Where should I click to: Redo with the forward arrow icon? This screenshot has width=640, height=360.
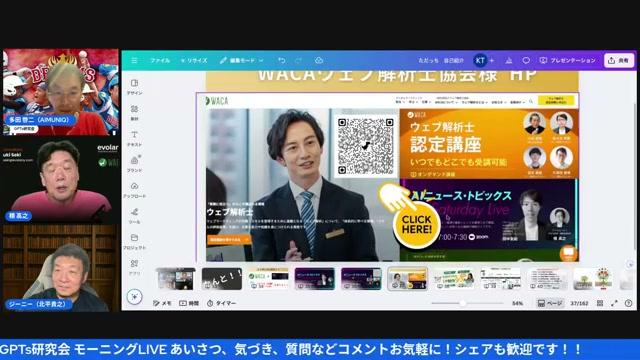point(298,60)
